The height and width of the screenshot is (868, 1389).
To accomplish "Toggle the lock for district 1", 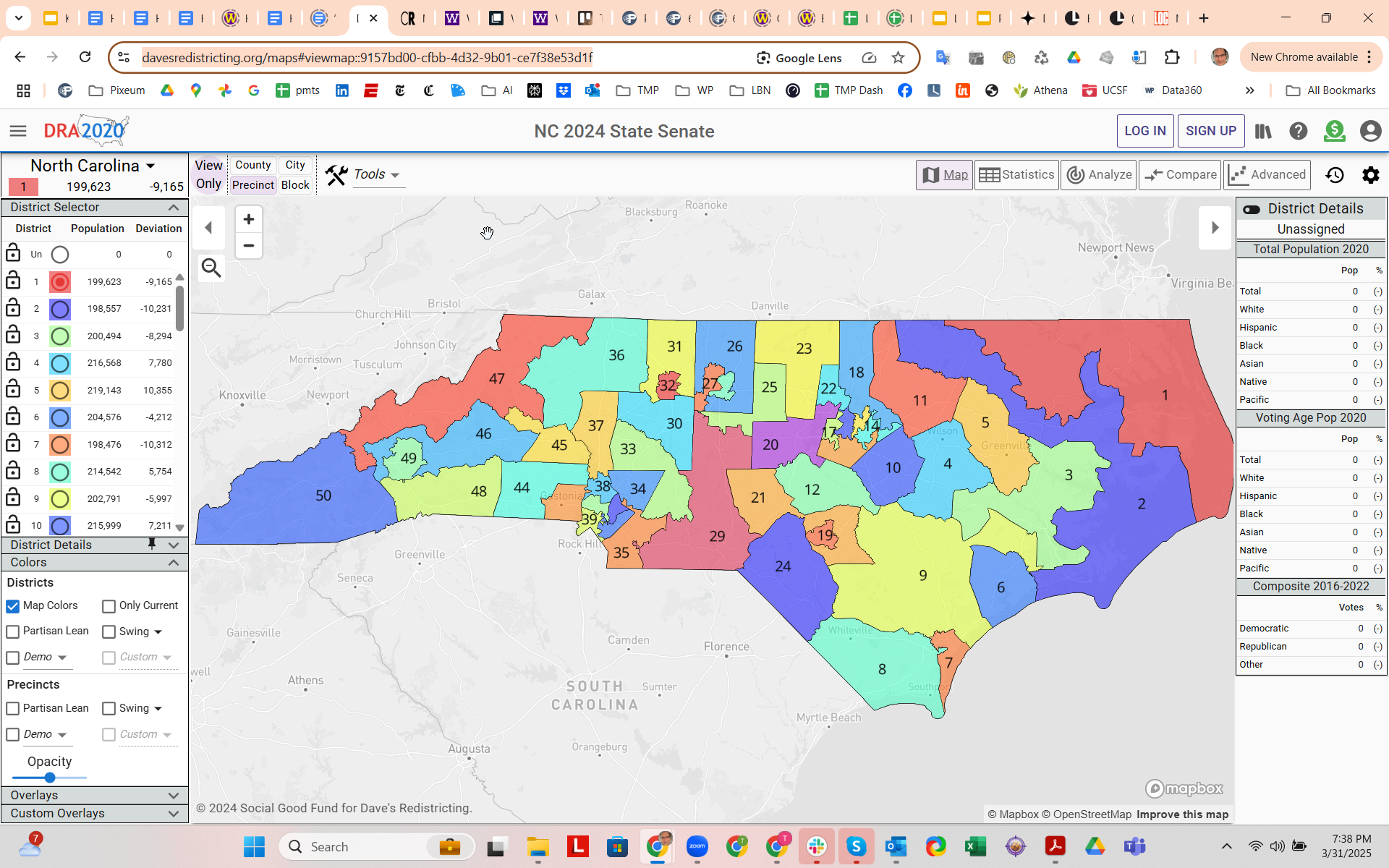I will click(13, 281).
